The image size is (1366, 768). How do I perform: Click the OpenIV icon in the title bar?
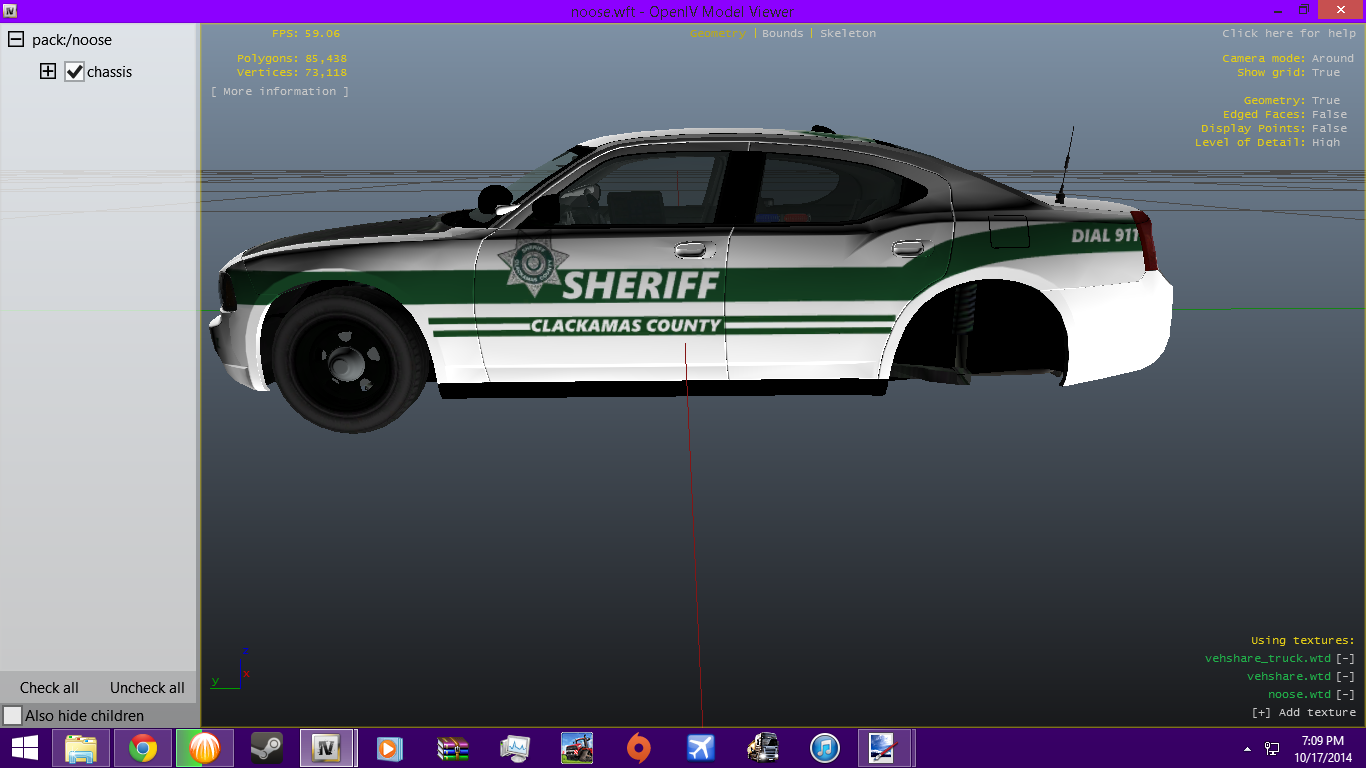click(x=9, y=11)
